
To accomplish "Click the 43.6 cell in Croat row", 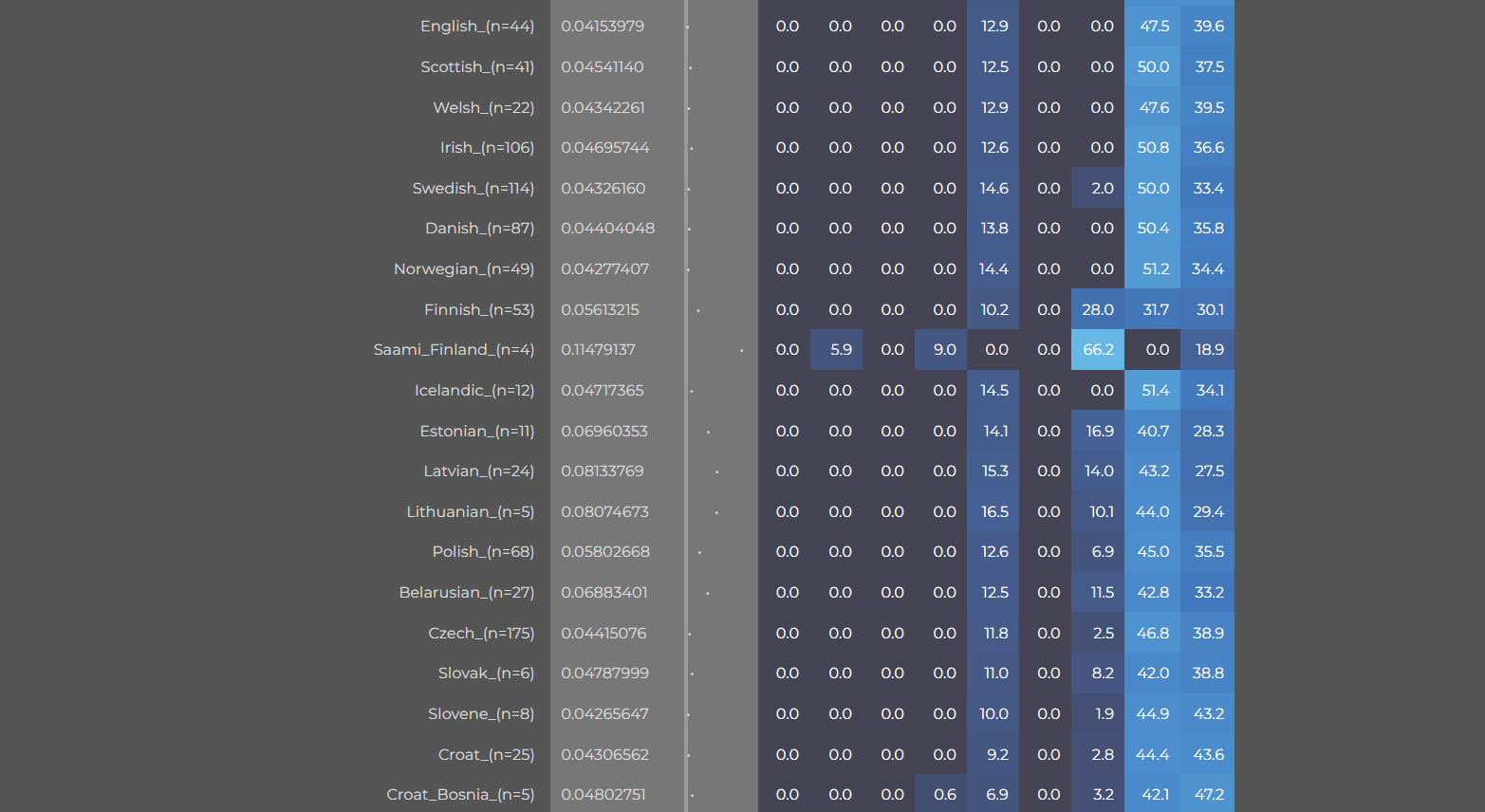I will pos(1208,755).
